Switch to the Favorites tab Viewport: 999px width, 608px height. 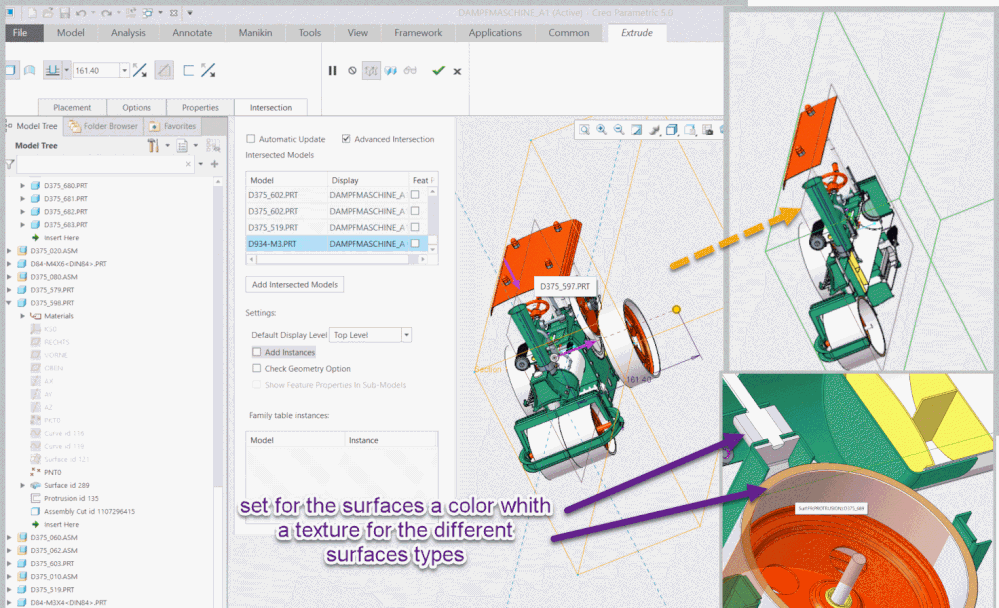coord(173,126)
